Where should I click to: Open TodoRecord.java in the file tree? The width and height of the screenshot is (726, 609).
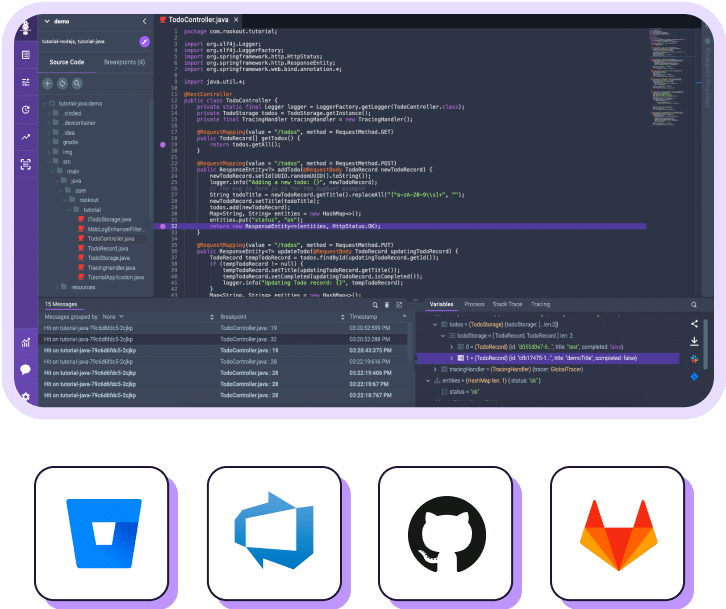(107, 249)
